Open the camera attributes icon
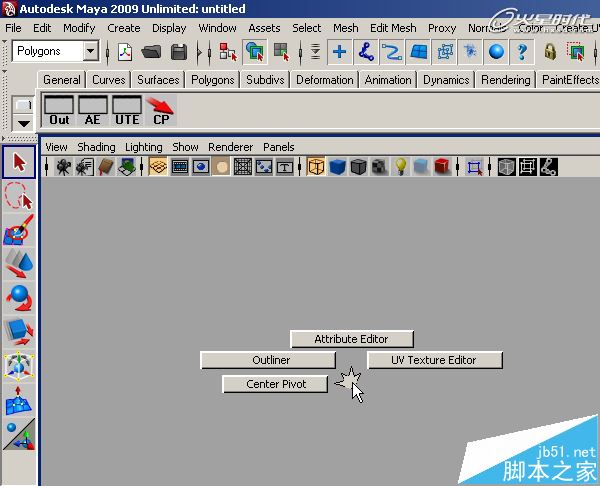The height and width of the screenshot is (486, 600). (85, 167)
